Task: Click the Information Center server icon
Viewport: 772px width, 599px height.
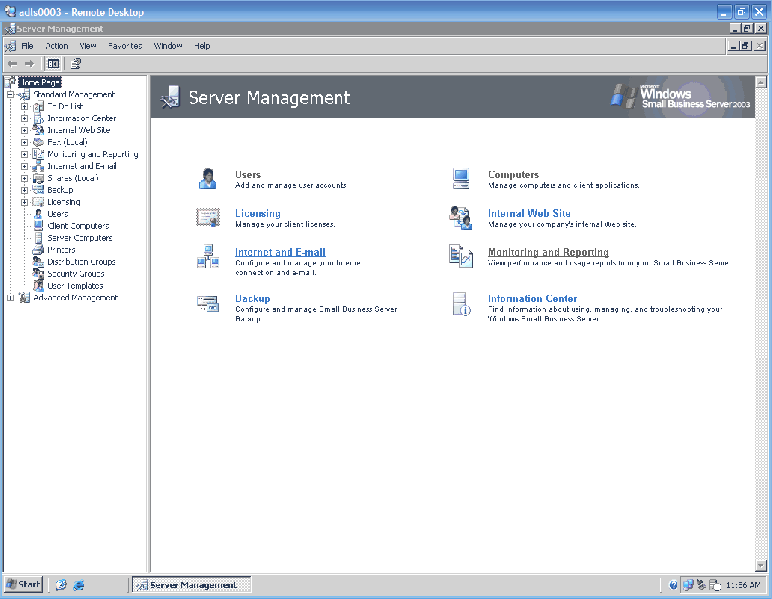Action: pos(461,304)
